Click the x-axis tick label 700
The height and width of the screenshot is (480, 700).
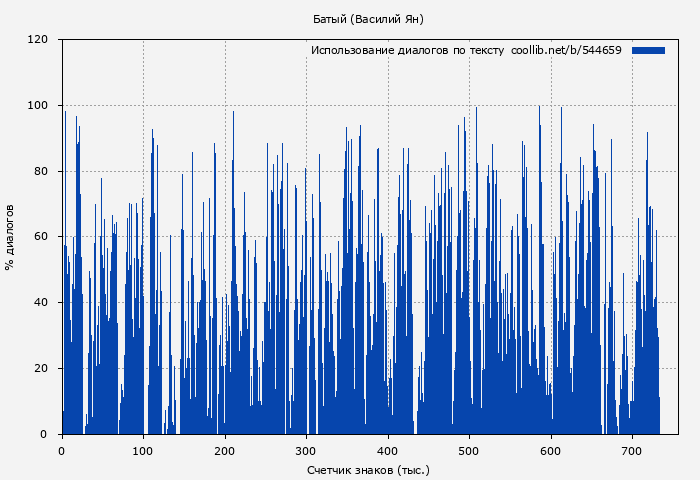click(x=632, y=451)
